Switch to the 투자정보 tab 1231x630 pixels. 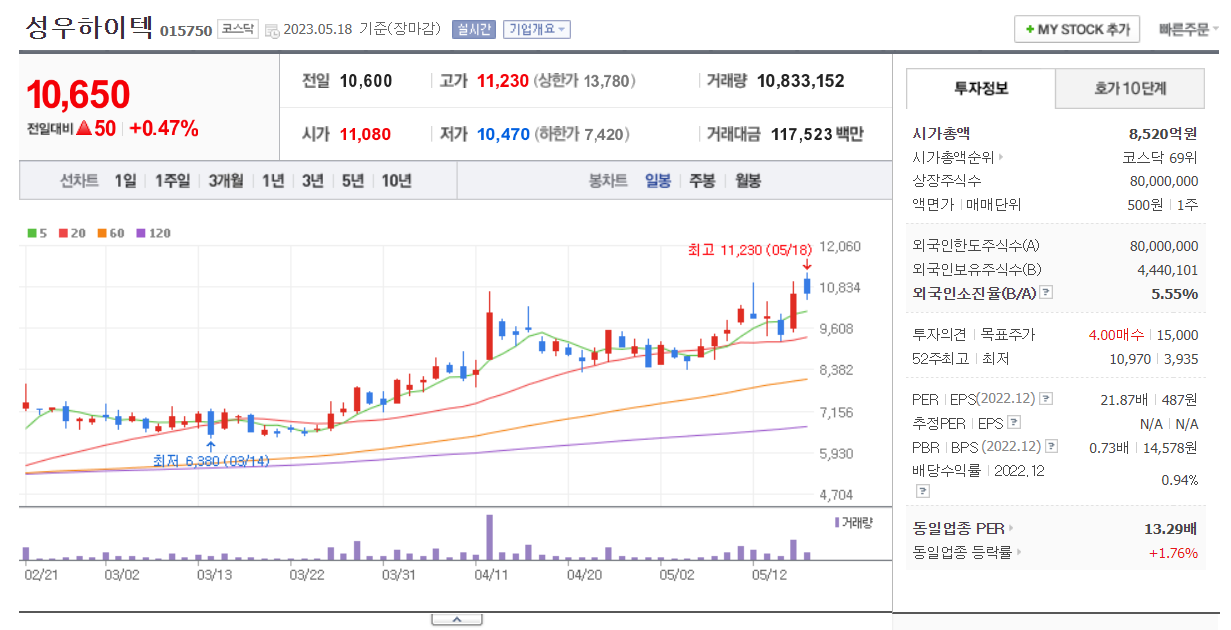(981, 89)
